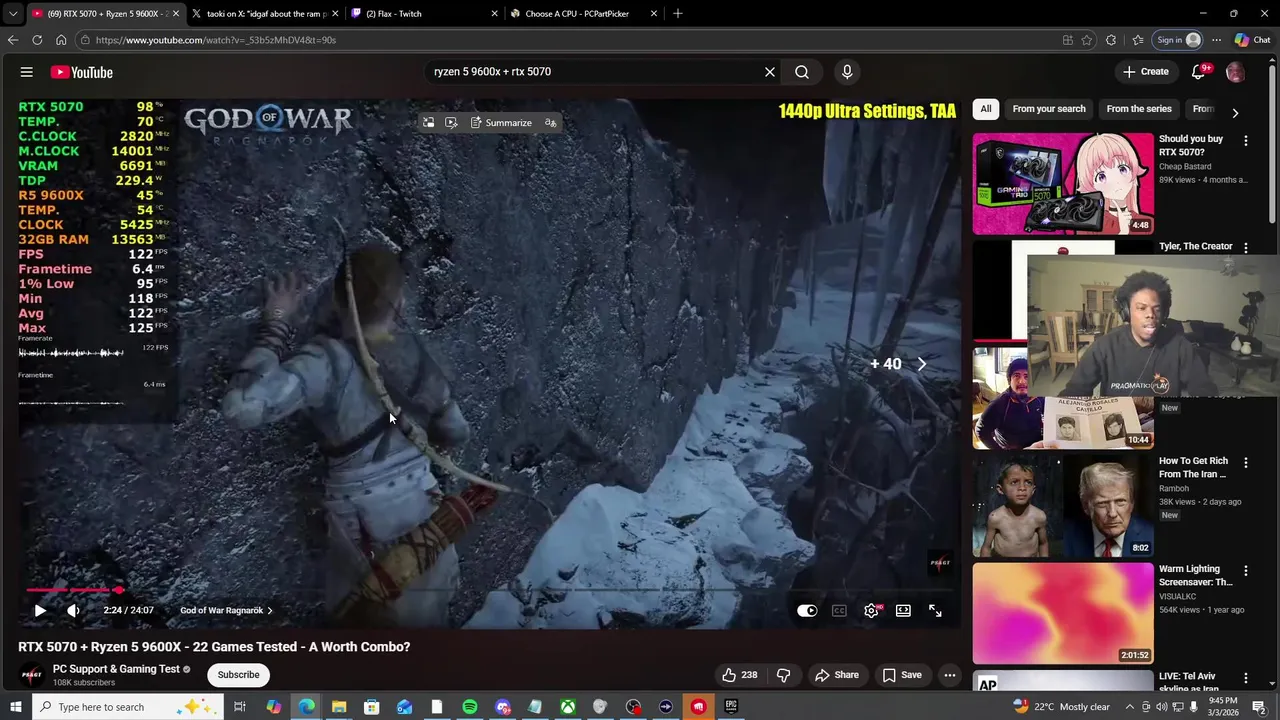This screenshot has height=720, width=1280.
Task: Click the second video overlay toolbar icon
Action: pyautogui.click(x=451, y=123)
